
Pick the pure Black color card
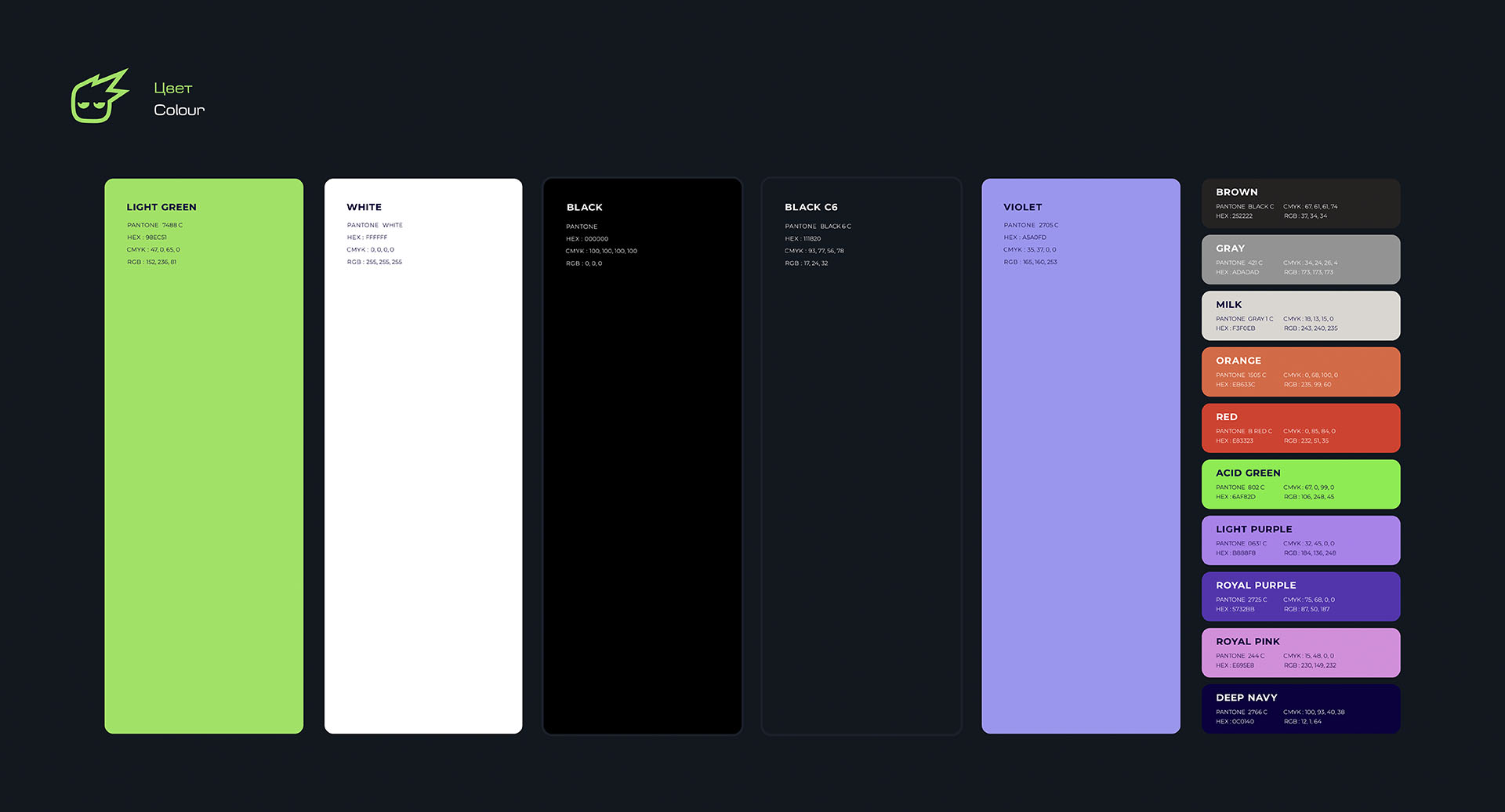[643, 456]
